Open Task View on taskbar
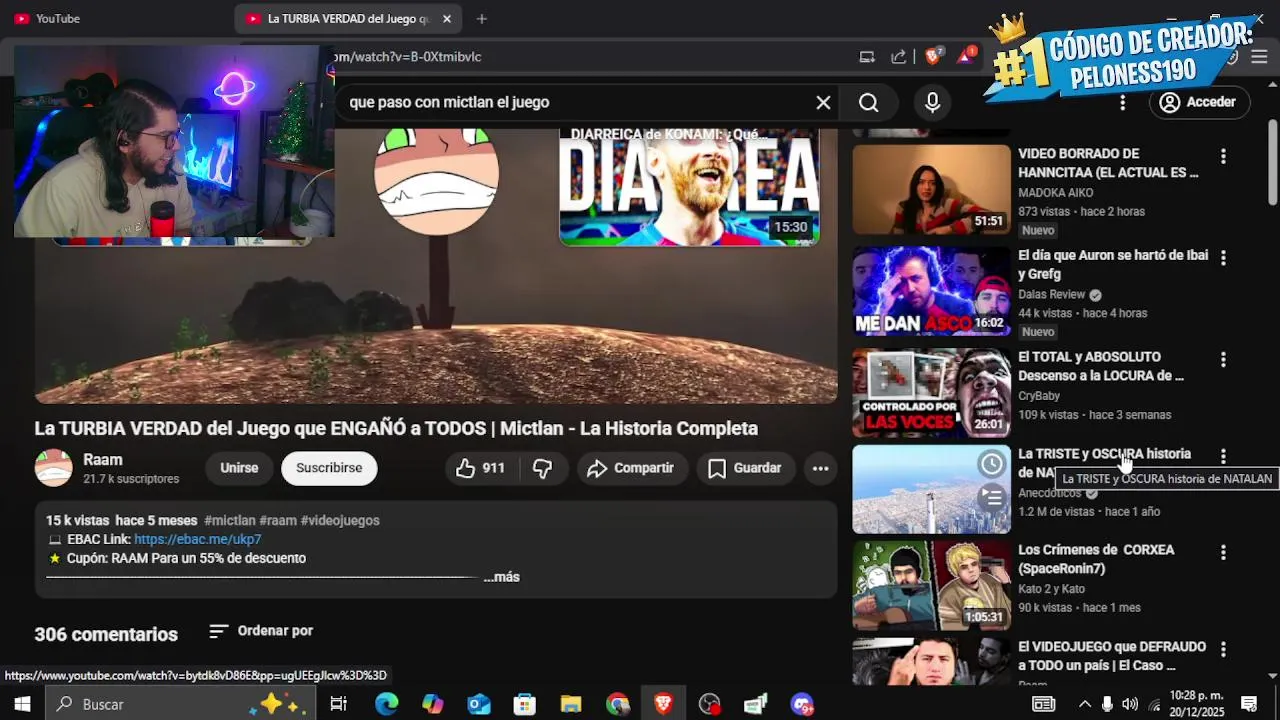1280x720 pixels. pyautogui.click(x=338, y=704)
